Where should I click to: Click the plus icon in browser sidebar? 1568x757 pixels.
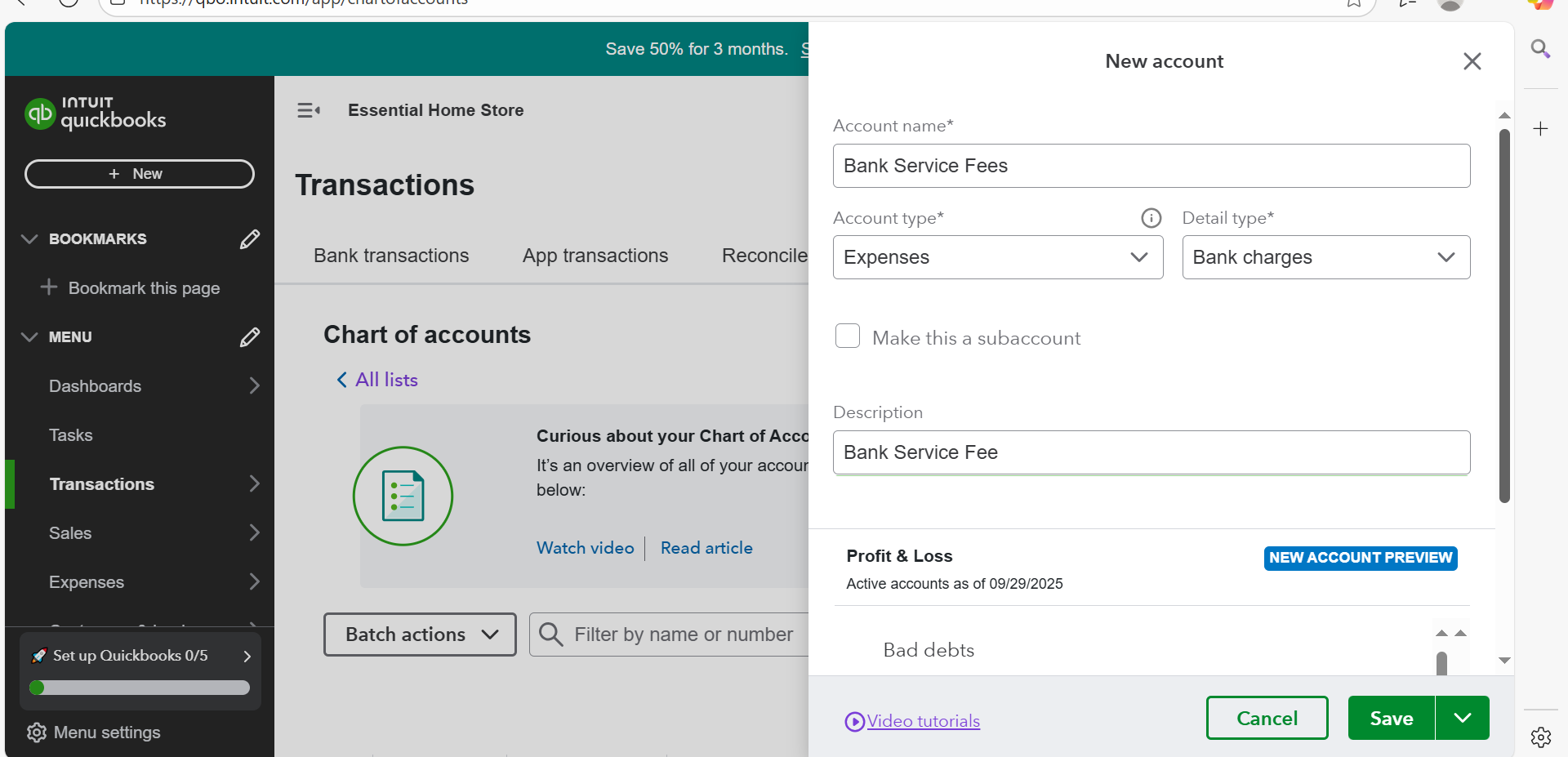click(x=1540, y=129)
